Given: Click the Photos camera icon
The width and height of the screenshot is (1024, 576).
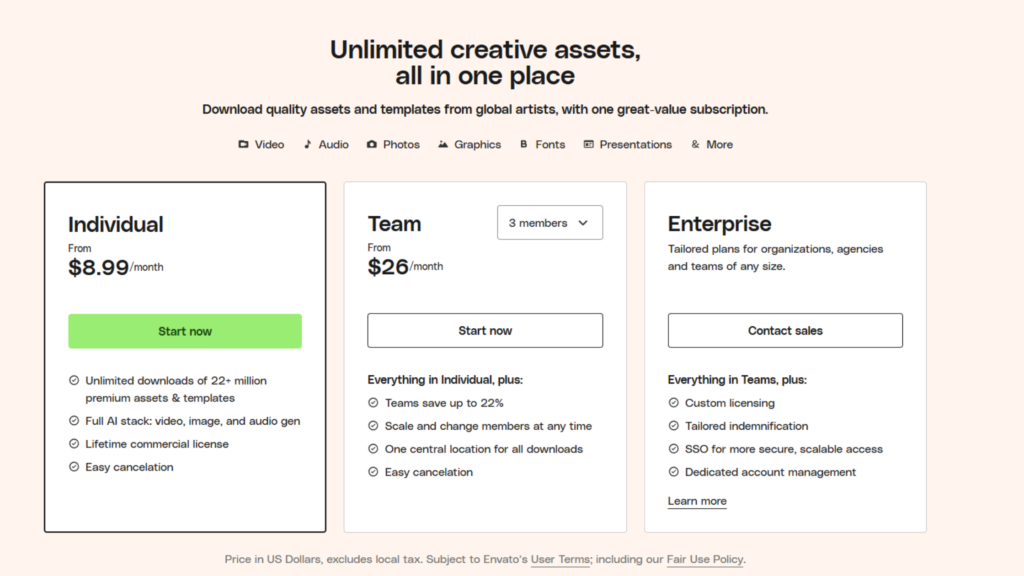Looking at the screenshot, I should (372, 144).
